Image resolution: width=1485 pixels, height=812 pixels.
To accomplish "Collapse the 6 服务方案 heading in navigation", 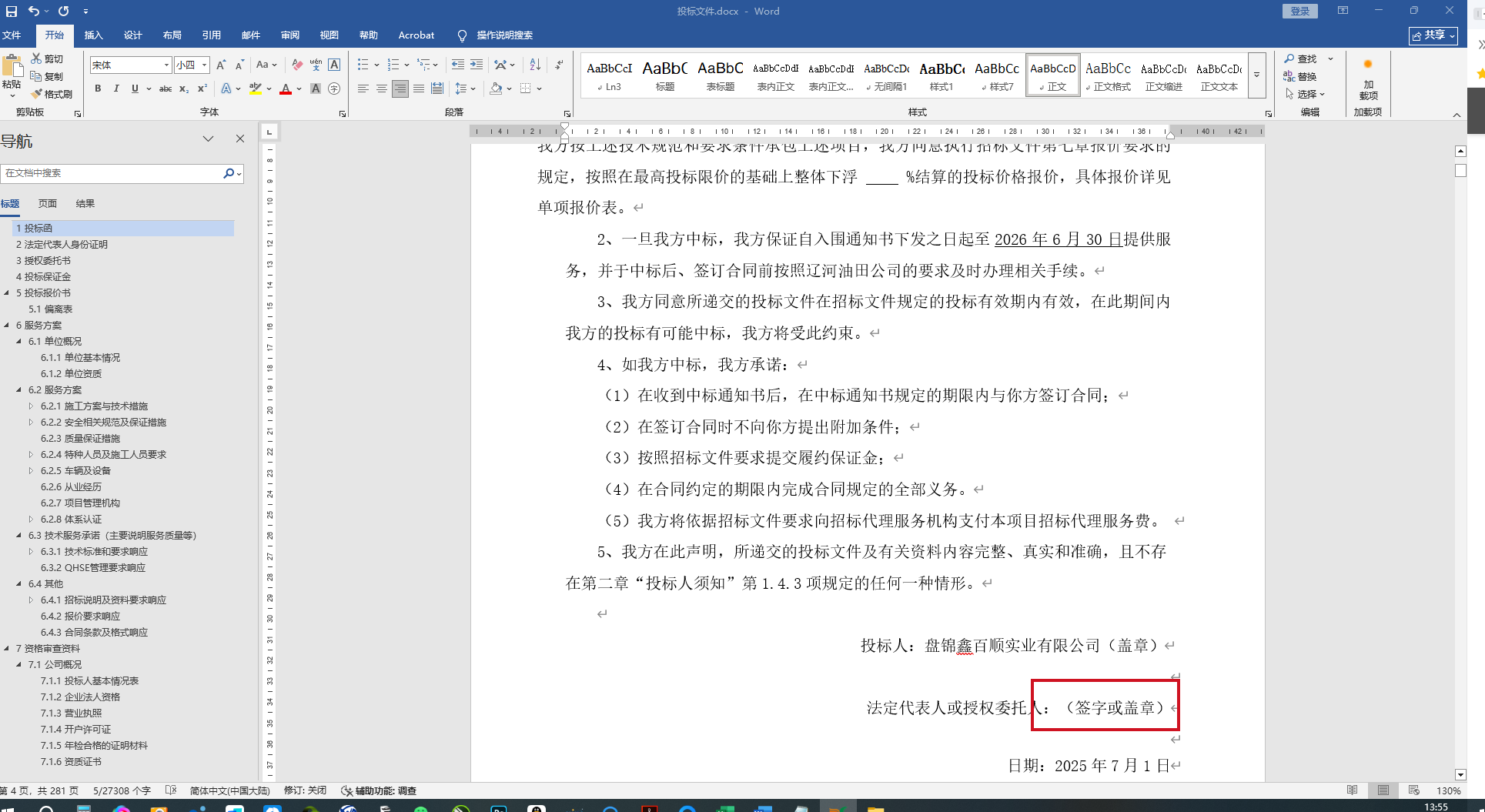I will tap(7, 326).
